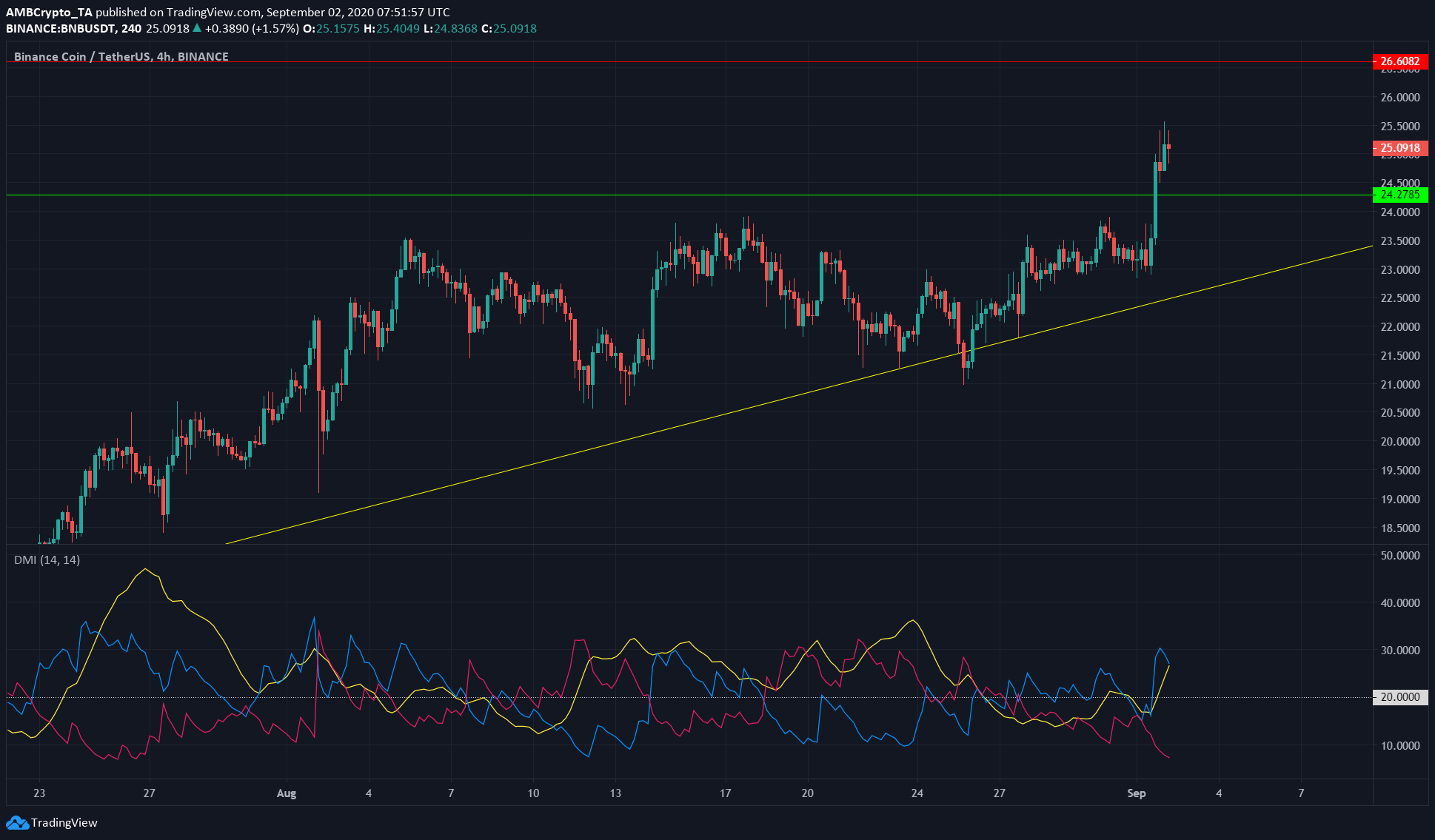Image resolution: width=1435 pixels, height=840 pixels.
Task: Click the O:25.1575 open value in header
Action: coord(330,29)
